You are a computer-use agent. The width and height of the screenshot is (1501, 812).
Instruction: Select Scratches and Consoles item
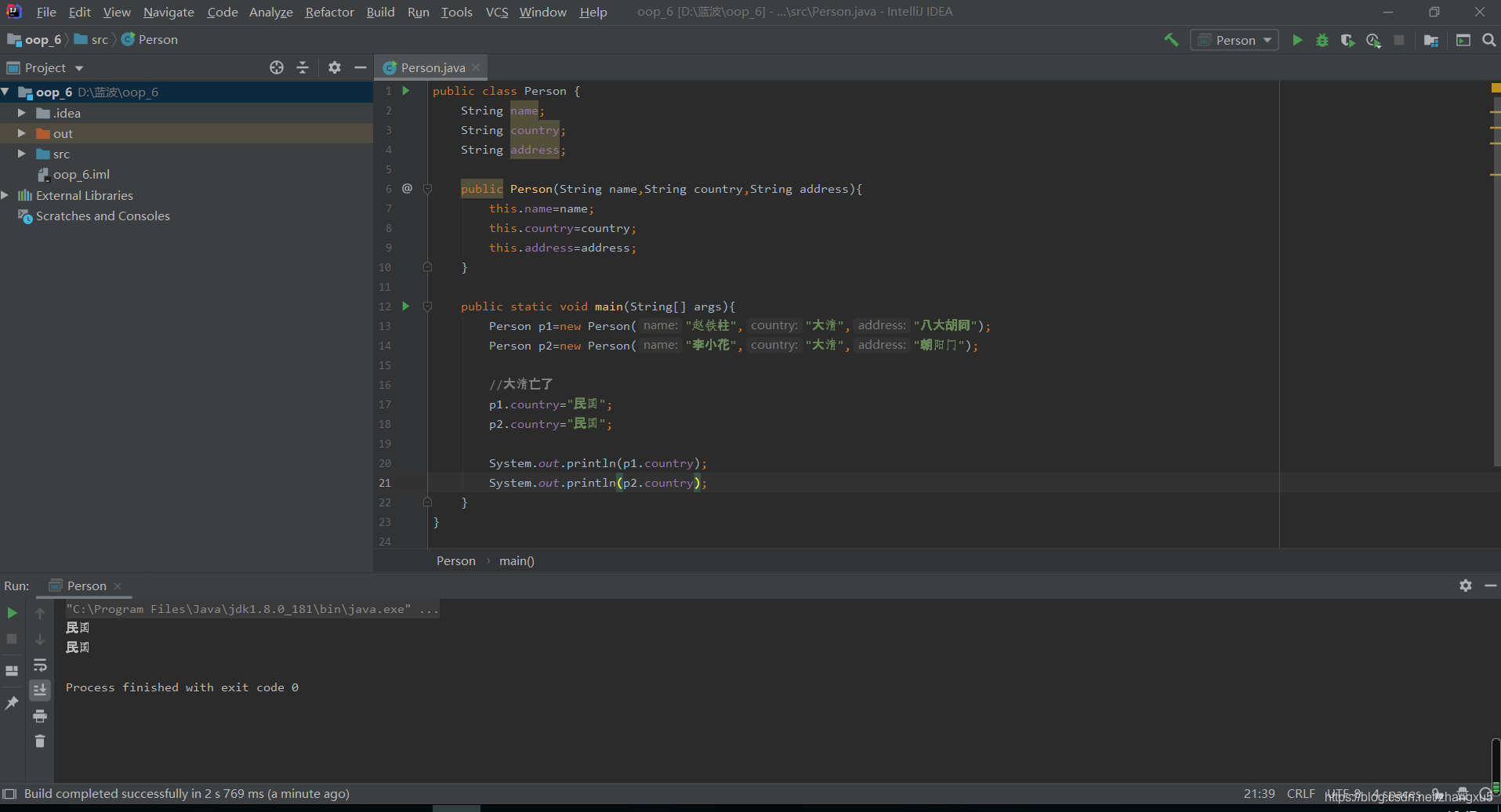[x=103, y=216]
